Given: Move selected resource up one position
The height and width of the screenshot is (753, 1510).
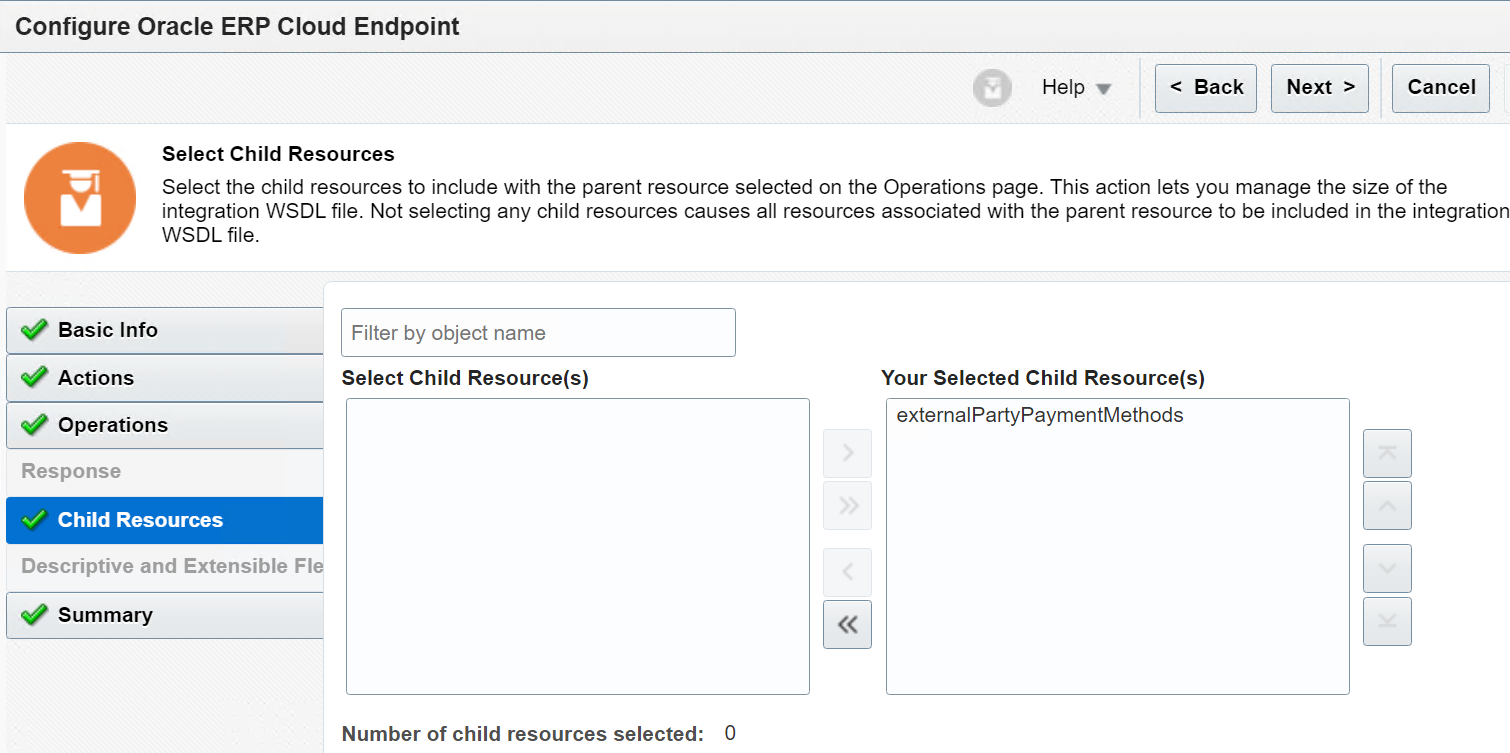Looking at the screenshot, I should (x=1387, y=506).
